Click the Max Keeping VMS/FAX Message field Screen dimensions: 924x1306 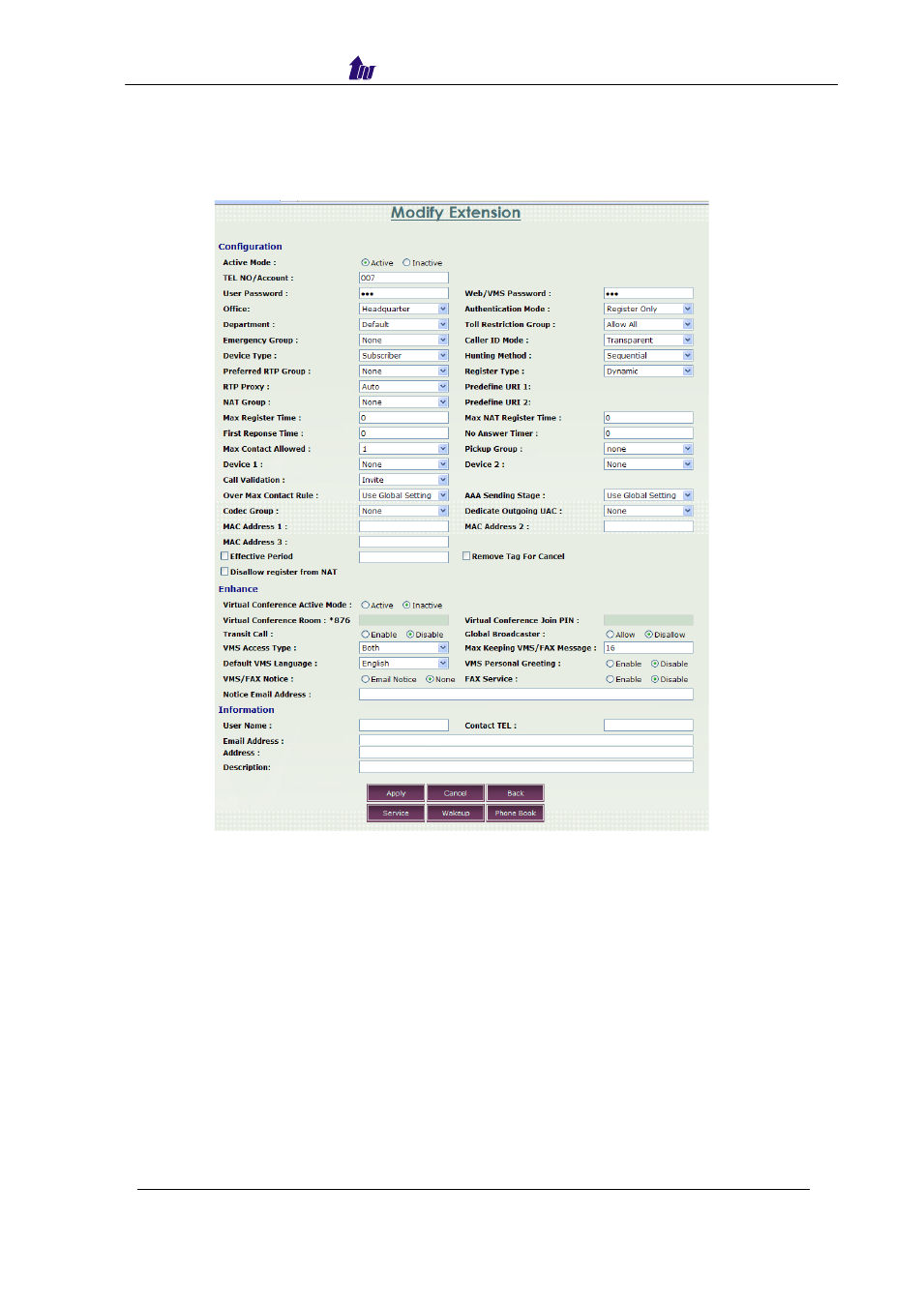(x=648, y=648)
